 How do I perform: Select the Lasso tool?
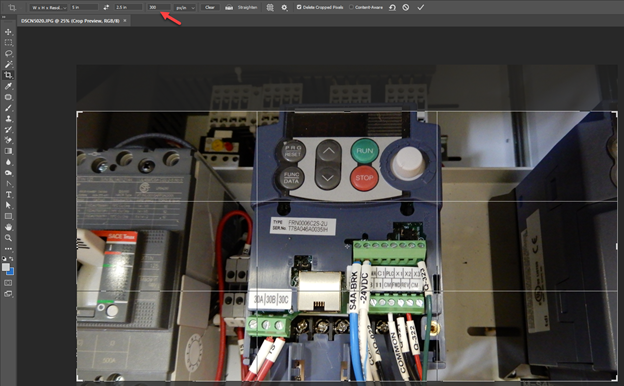click(x=8, y=53)
